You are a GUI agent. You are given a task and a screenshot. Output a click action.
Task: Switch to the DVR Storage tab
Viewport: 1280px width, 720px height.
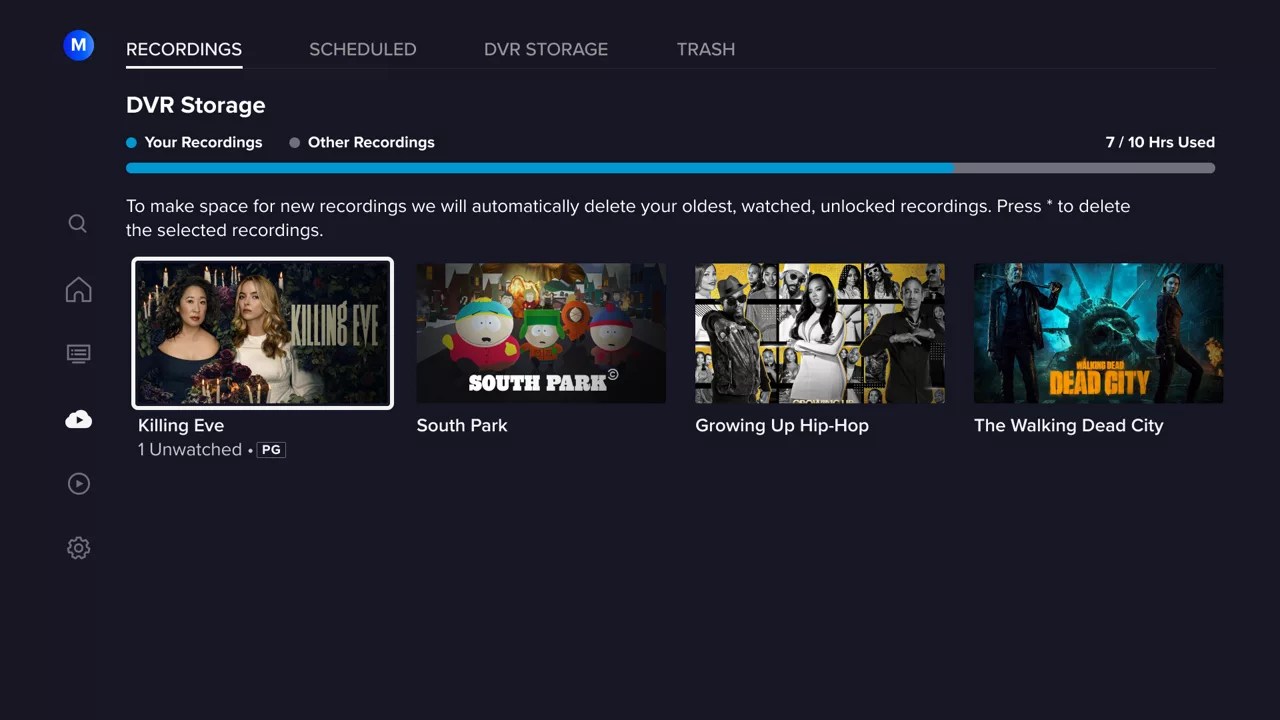(545, 49)
